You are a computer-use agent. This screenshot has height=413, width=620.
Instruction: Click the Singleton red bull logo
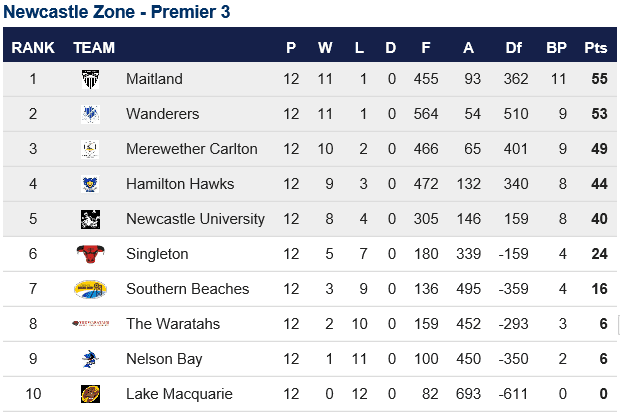click(x=90, y=254)
